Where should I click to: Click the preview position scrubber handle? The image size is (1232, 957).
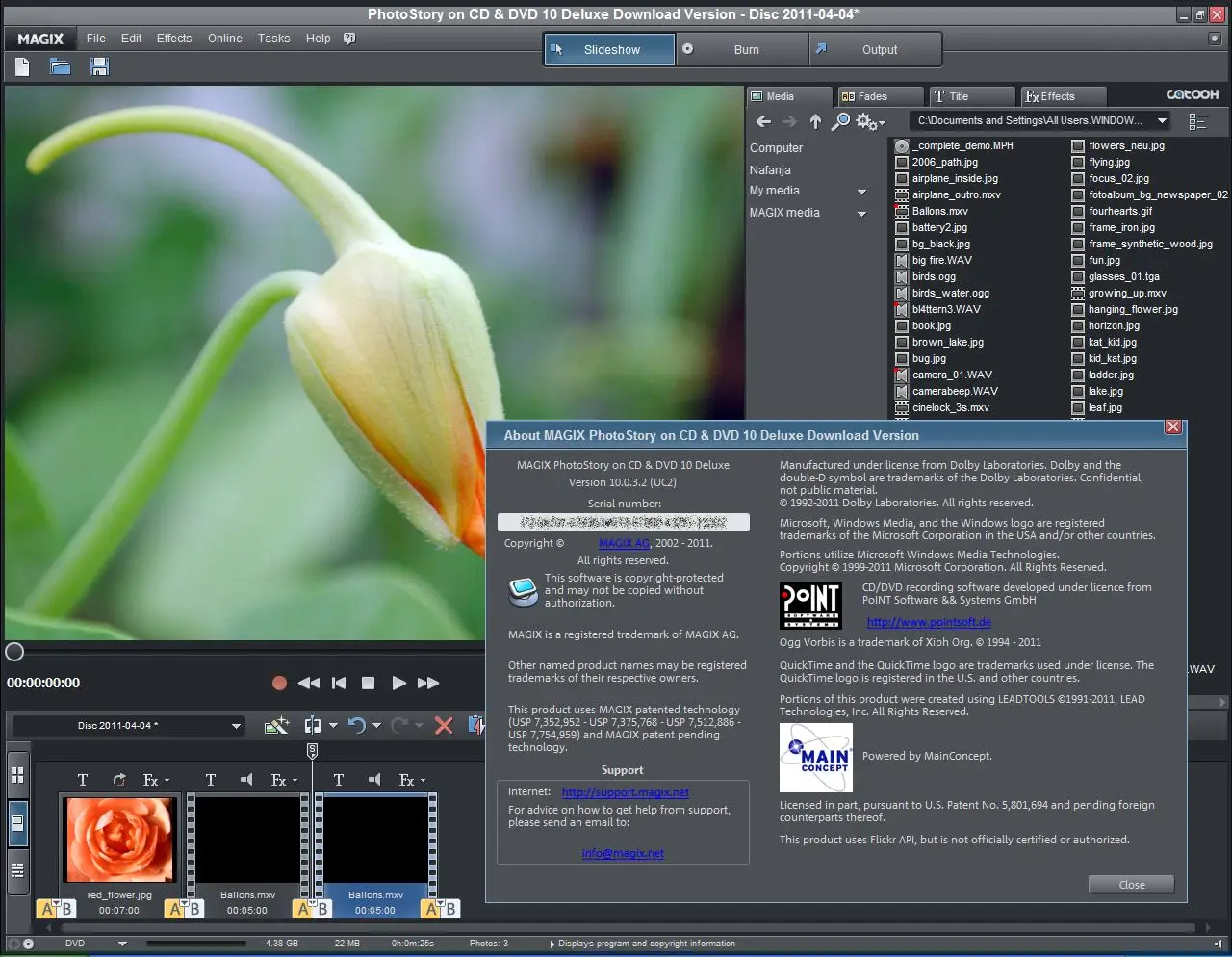(x=14, y=652)
